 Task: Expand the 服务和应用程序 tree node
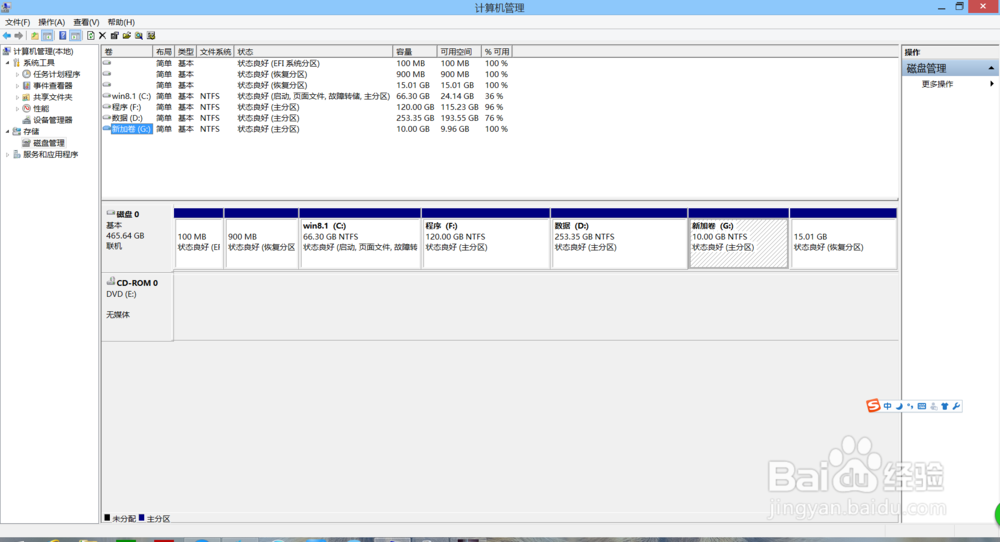pyautogui.click(x=8, y=154)
